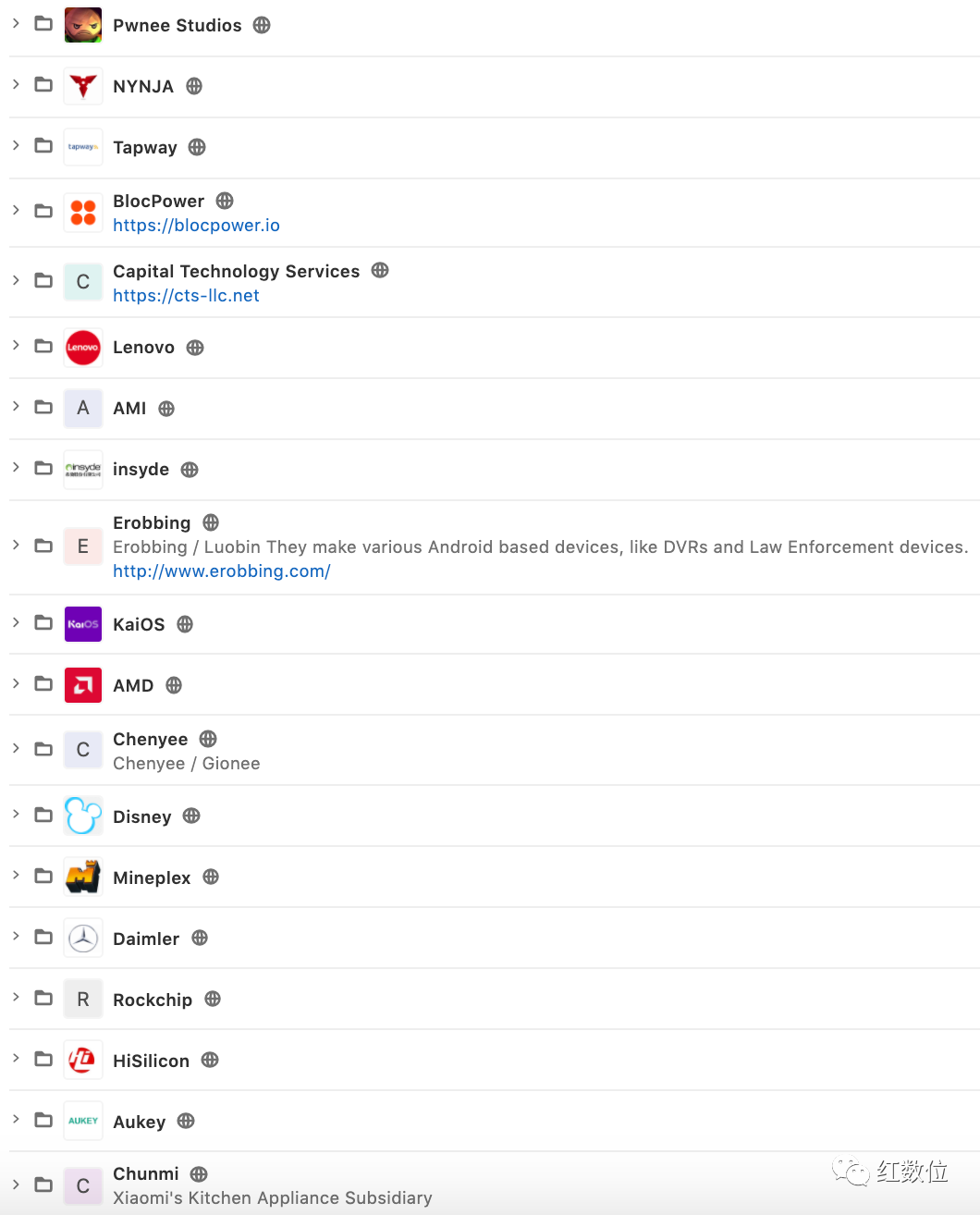980x1215 pixels.
Task: Click the red Lenovo logo
Action: [83, 348]
